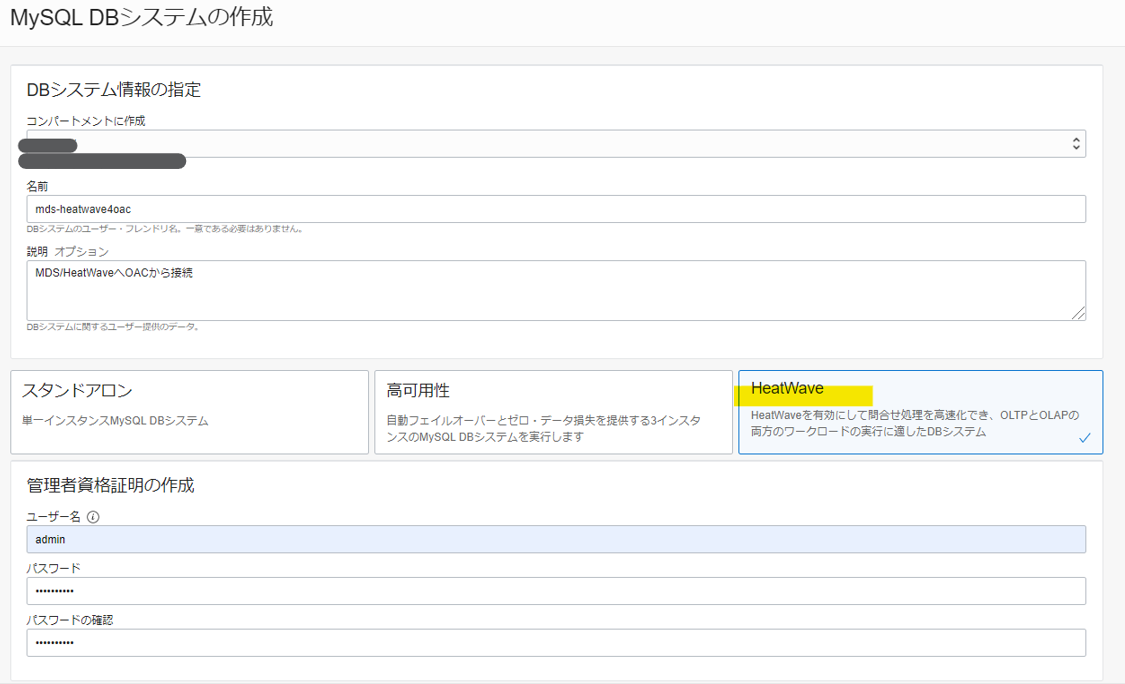This screenshot has height=684, width=1125.
Task: Click the コンパートメントに作成 label
Action: click(x=86, y=121)
